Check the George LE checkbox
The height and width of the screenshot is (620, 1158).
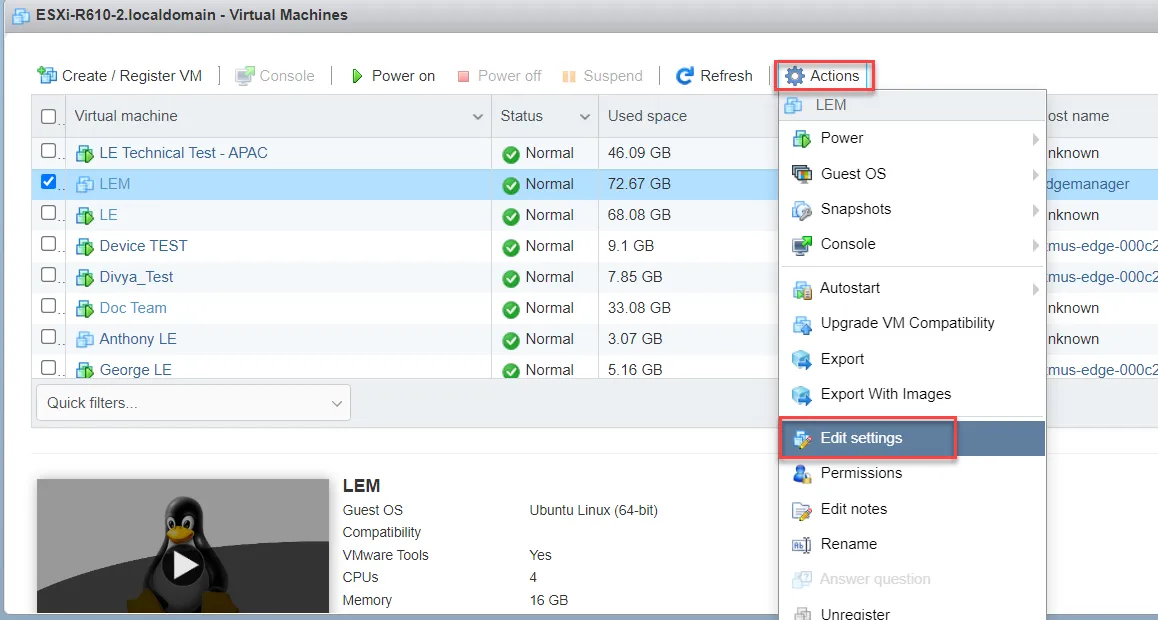pyautogui.click(x=48, y=367)
